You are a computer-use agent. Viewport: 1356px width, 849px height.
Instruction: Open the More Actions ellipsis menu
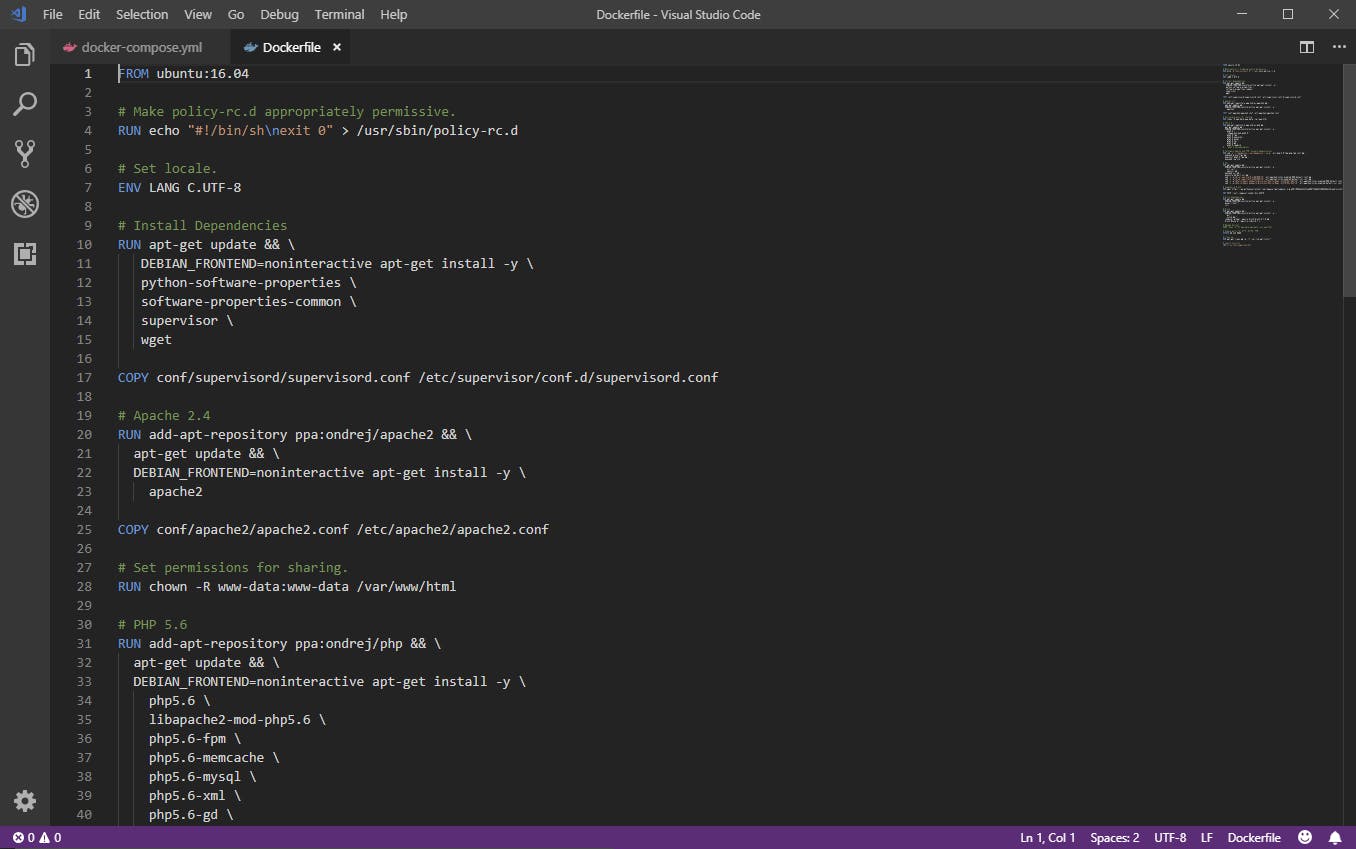(x=1339, y=47)
